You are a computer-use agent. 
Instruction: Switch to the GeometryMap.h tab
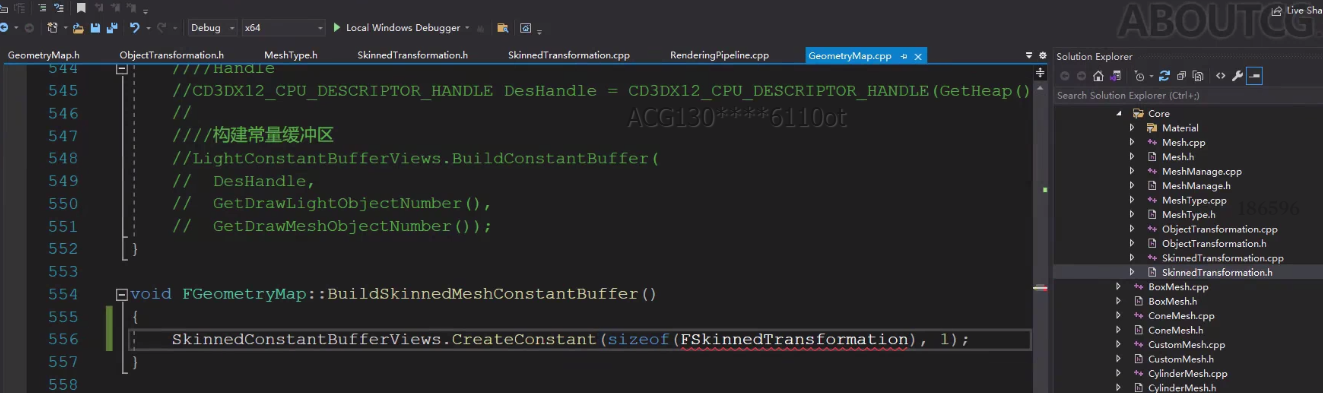(x=43, y=56)
